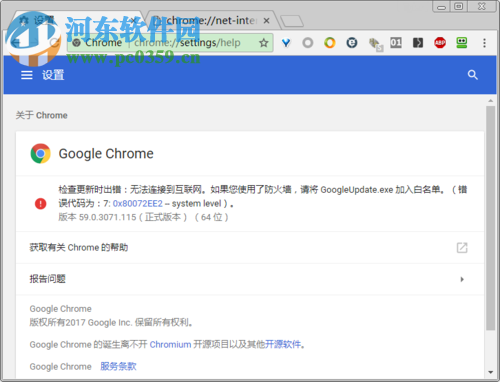Click the orange-green ring extension icon

(330, 43)
